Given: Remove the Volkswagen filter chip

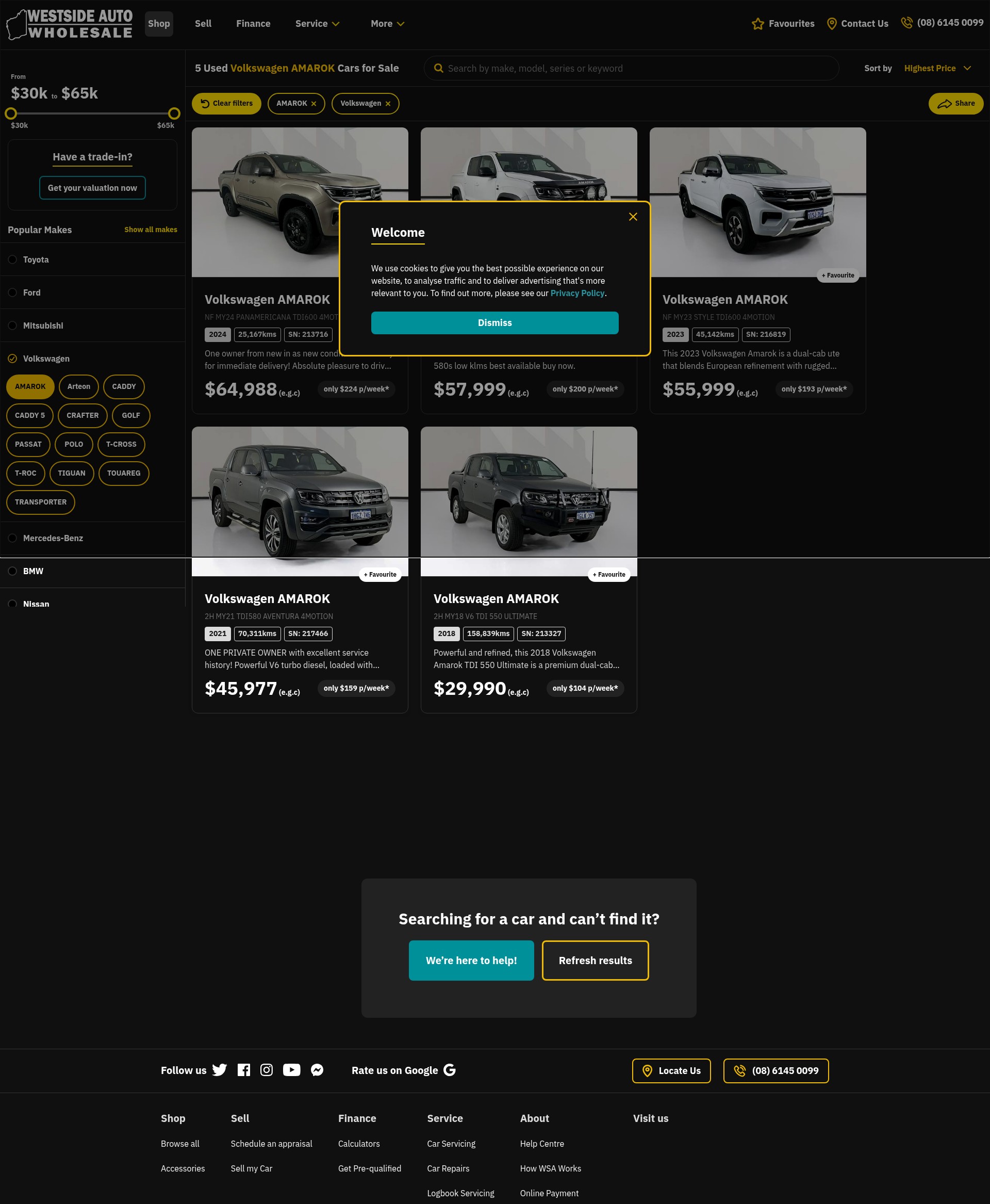Looking at the screenshot, I should [x=388, y=104].
